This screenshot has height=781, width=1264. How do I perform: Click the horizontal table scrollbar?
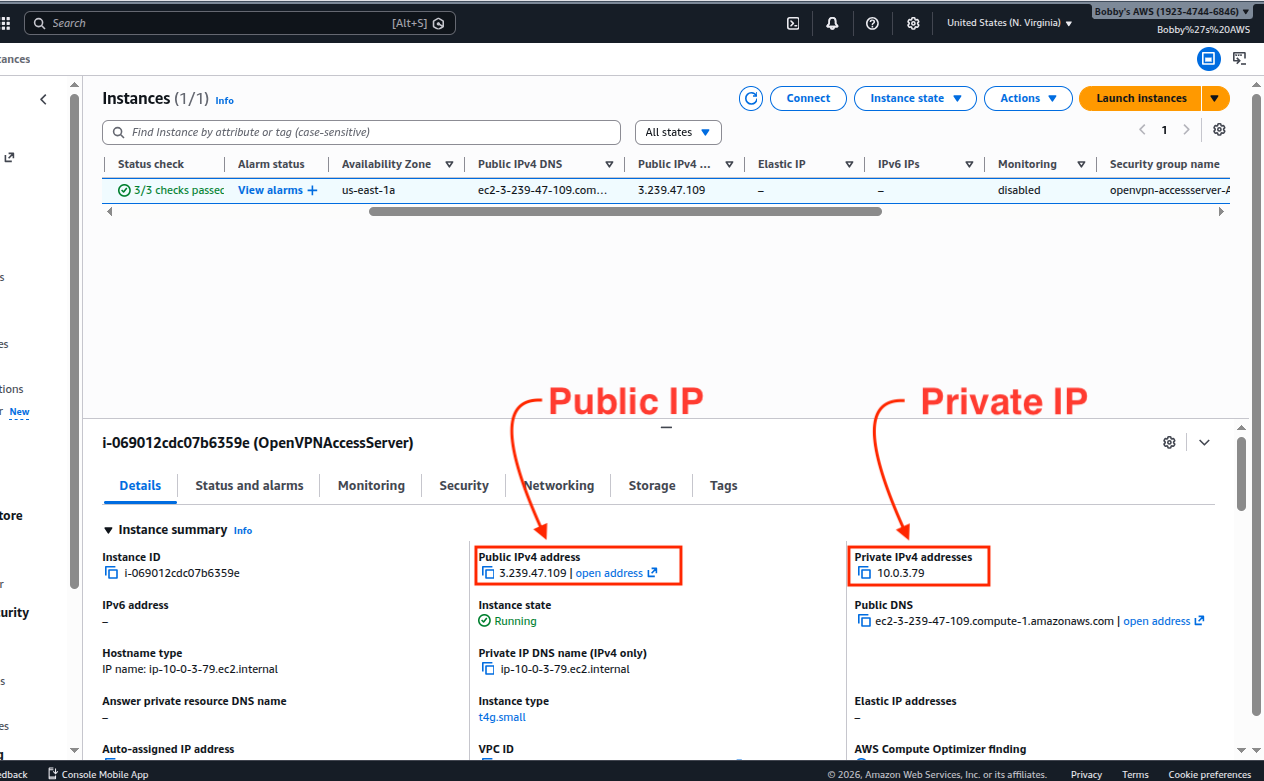tap(625, 212)
